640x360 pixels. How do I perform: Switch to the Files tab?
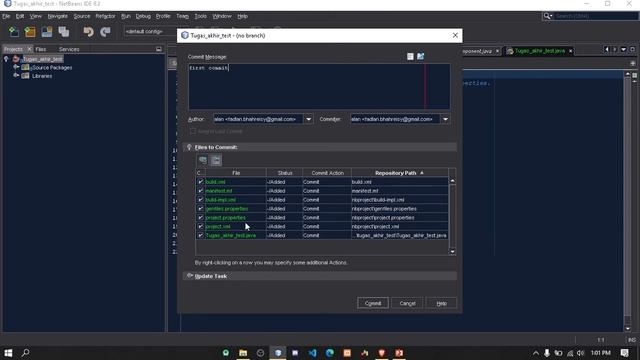coord(41,49)
